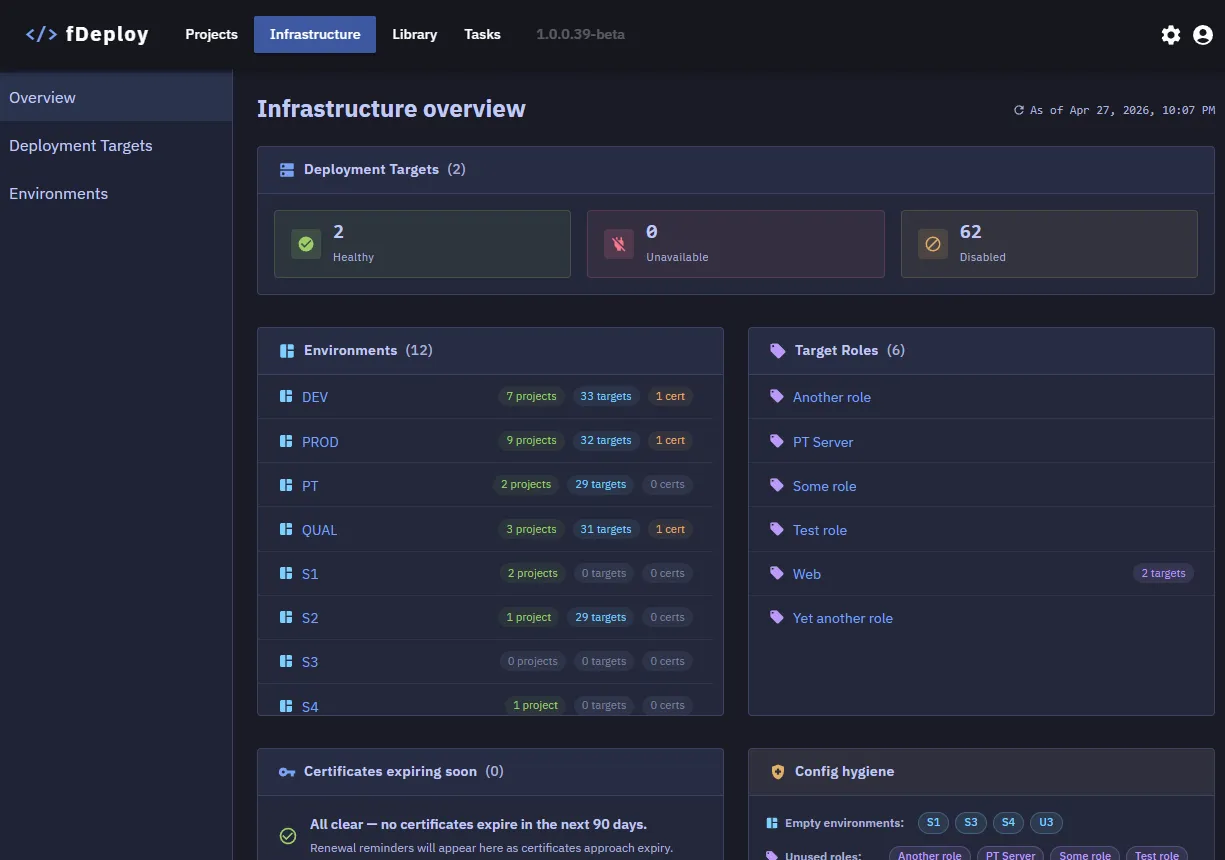1225x860 pixels.
Task: Click the tag icon beside Test role
Action: pos(777,529)
